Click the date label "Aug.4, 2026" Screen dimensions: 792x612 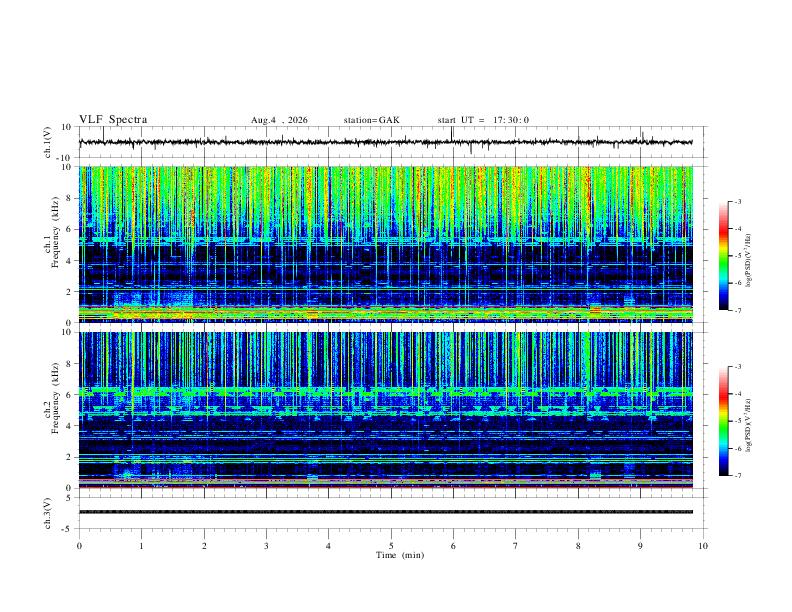[279, 120]
